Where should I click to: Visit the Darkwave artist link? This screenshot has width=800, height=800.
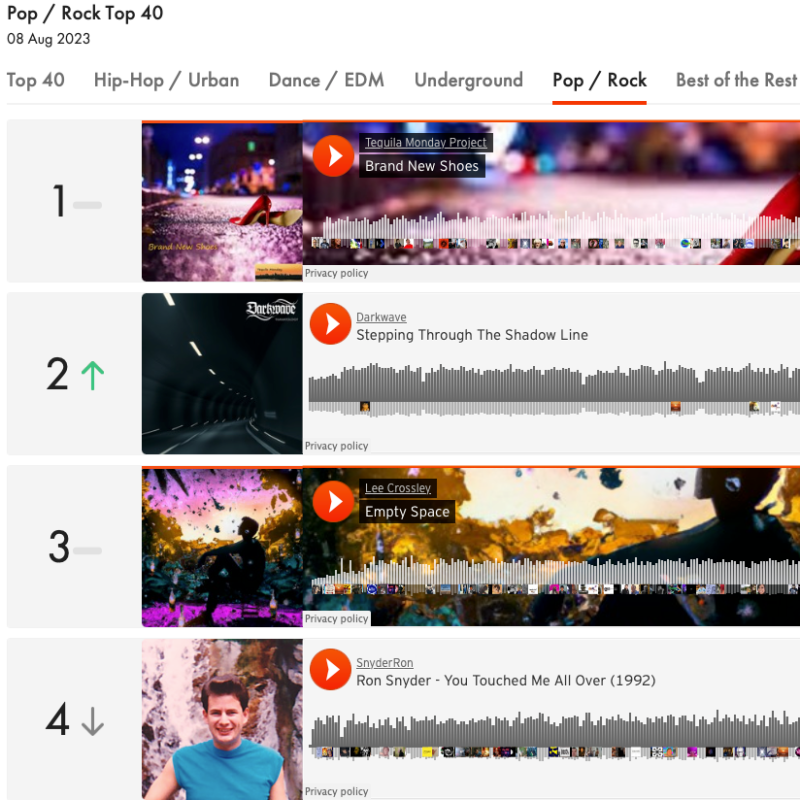click(381, 317)
